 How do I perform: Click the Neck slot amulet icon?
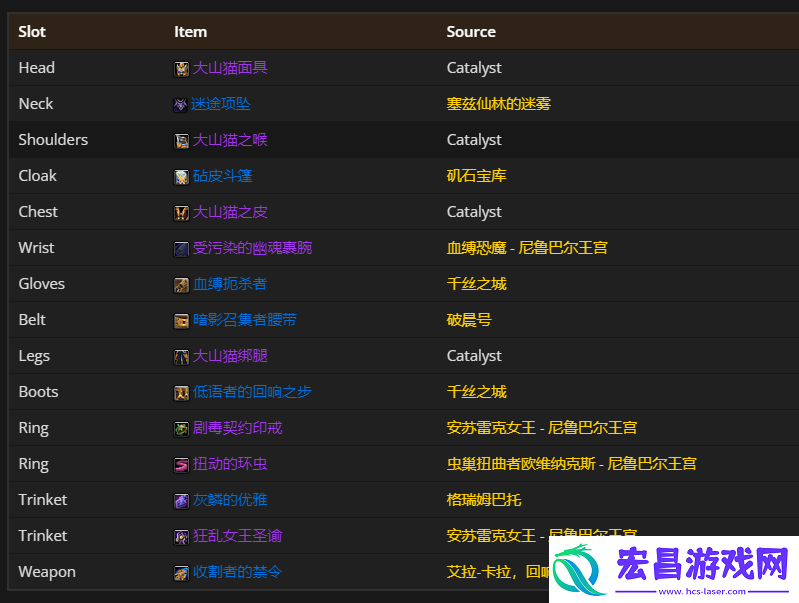click(180, 105)
